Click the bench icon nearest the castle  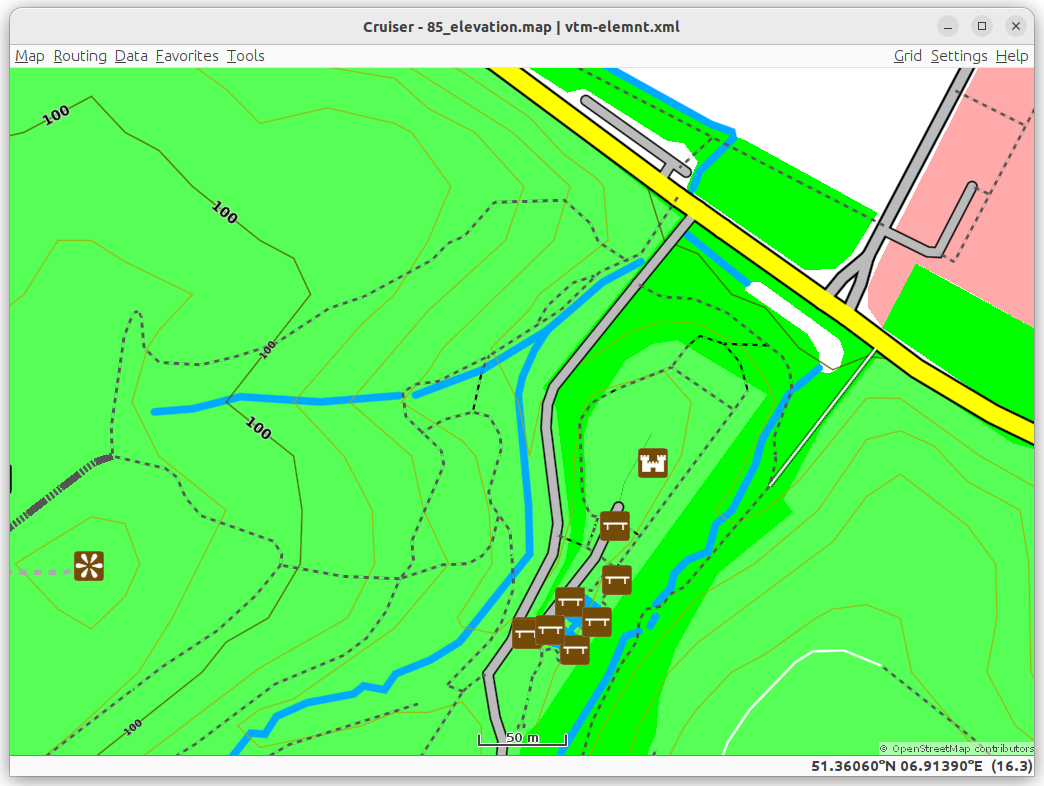[x=614, y=525]
